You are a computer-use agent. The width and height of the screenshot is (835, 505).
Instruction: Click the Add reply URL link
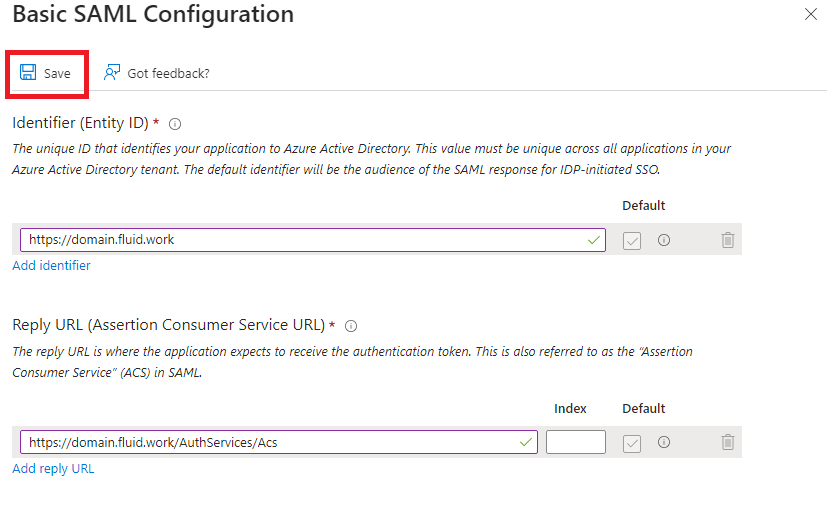pyautogui.click(x=53, y=468)
